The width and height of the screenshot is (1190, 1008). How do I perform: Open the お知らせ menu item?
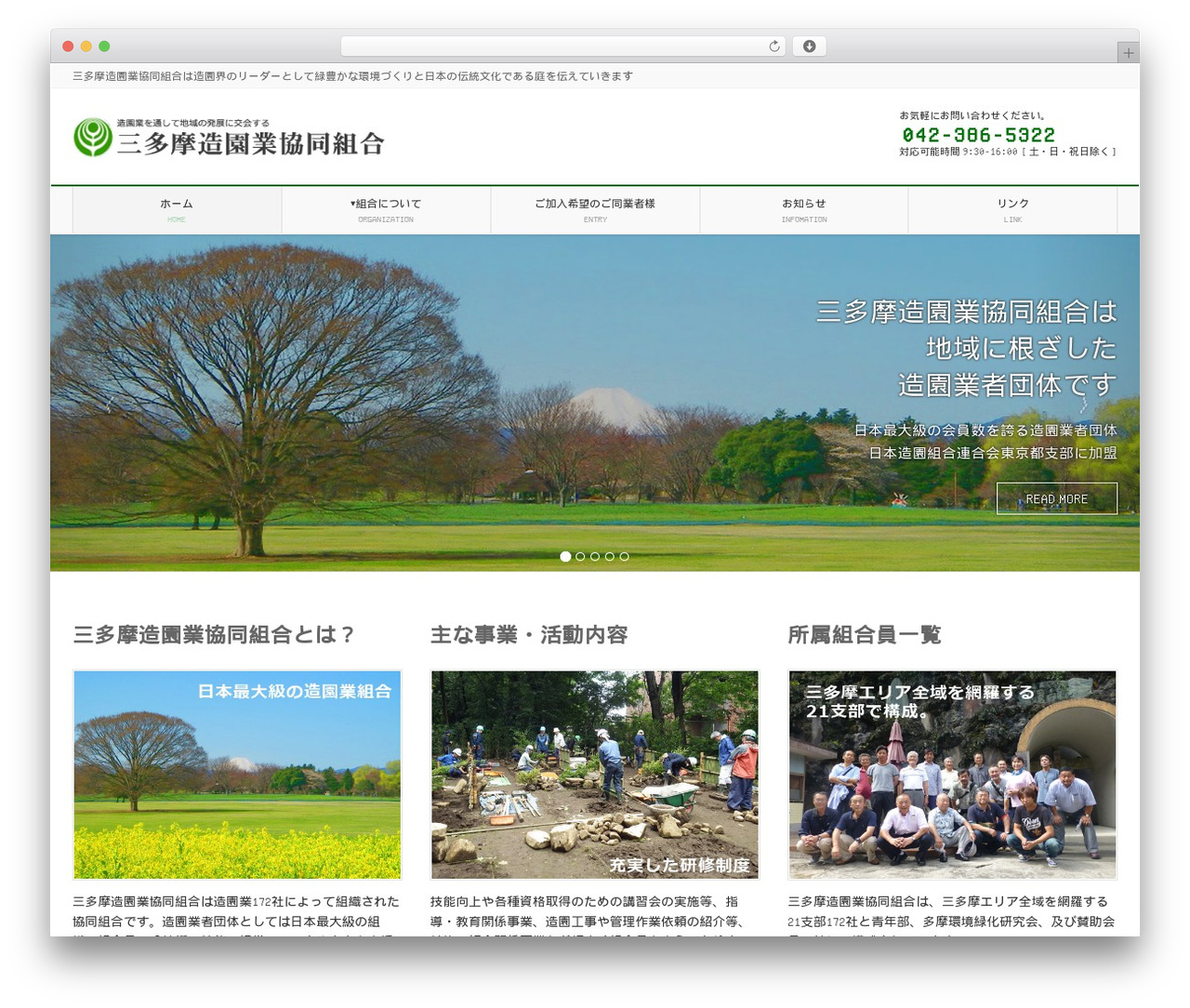[x=804, y=210]
